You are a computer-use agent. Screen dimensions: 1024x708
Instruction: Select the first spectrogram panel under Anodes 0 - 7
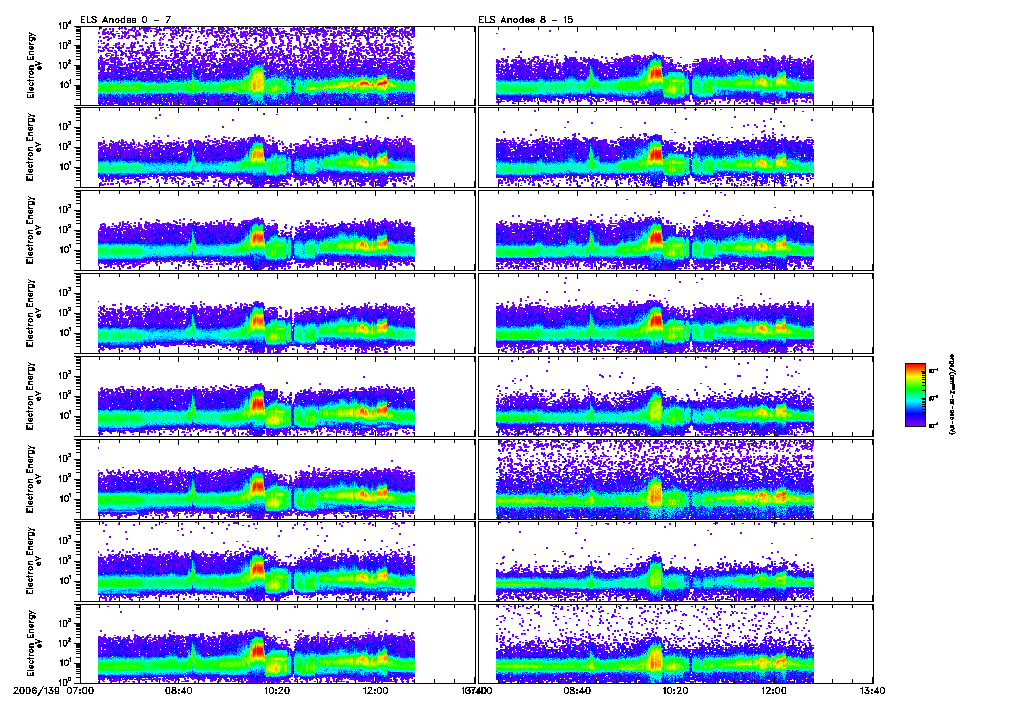[276, 66]
